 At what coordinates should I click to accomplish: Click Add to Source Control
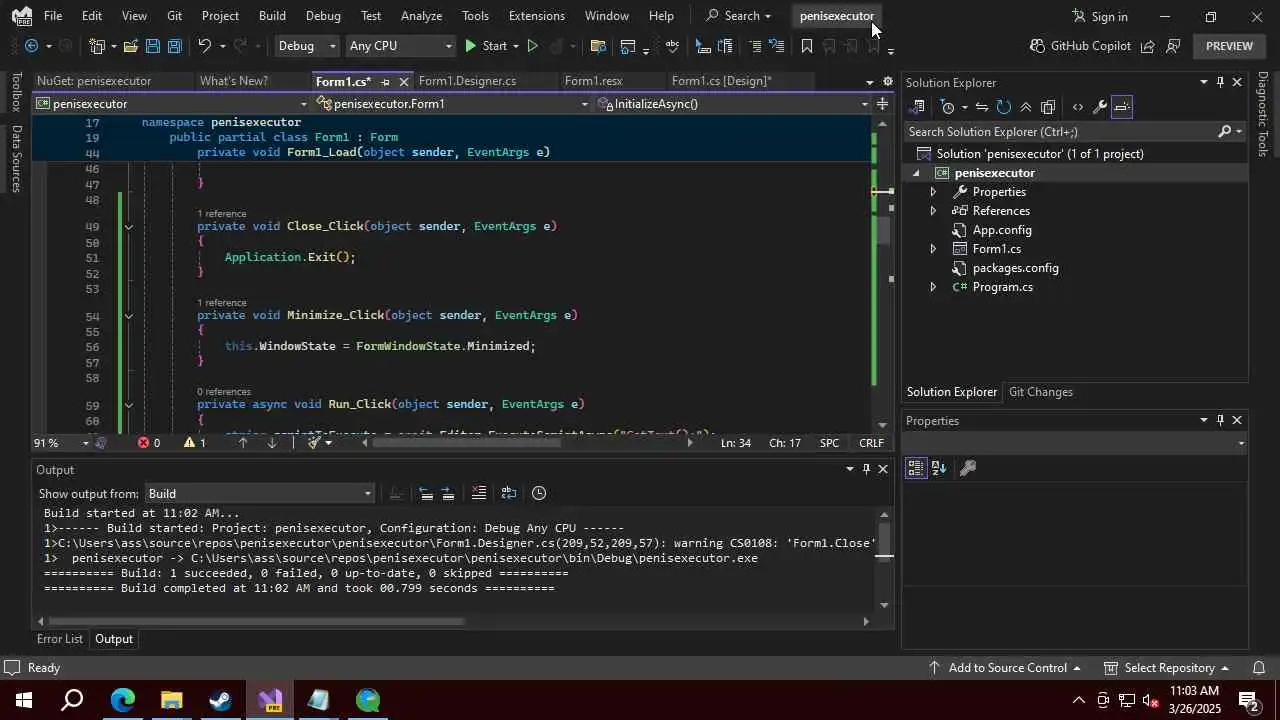pos(1005,668)
